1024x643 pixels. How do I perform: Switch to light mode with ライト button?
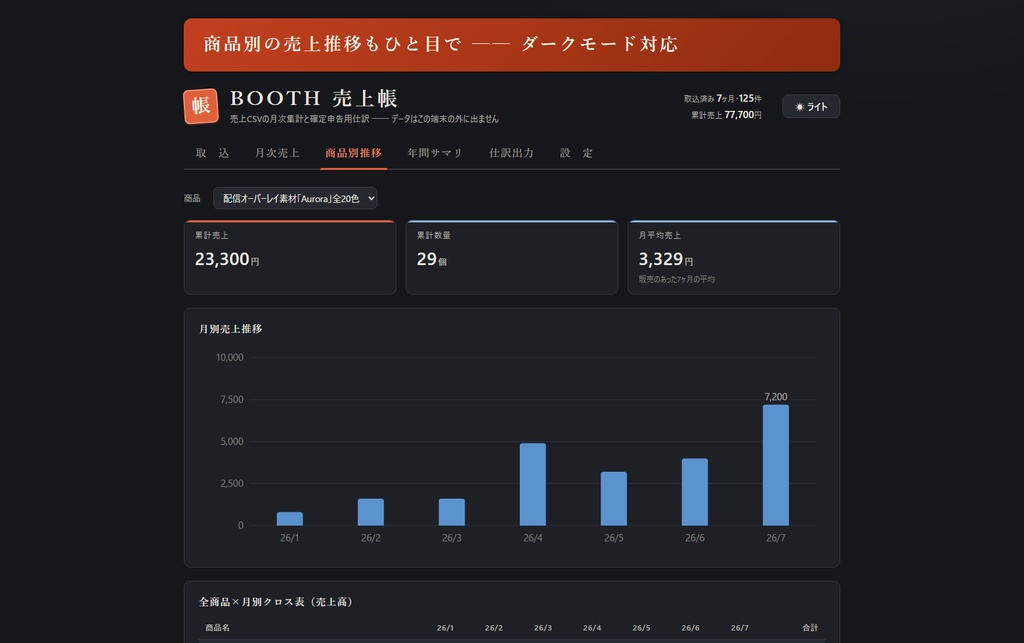point(810,106)
